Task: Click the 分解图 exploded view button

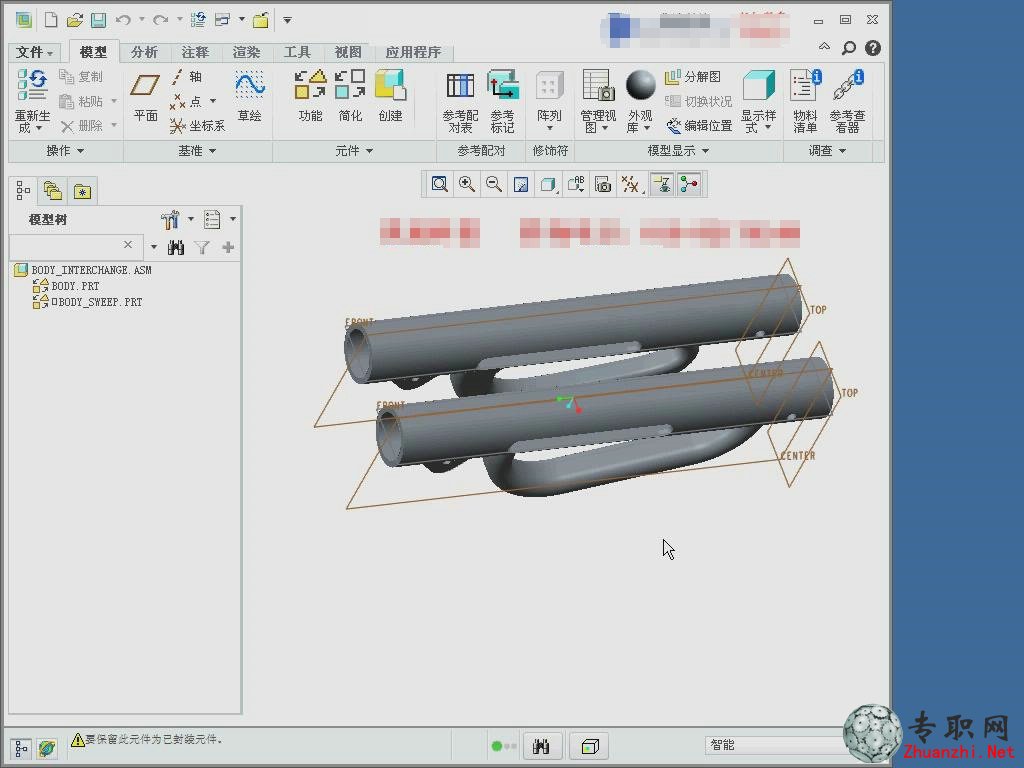Action: click(692, 77)
